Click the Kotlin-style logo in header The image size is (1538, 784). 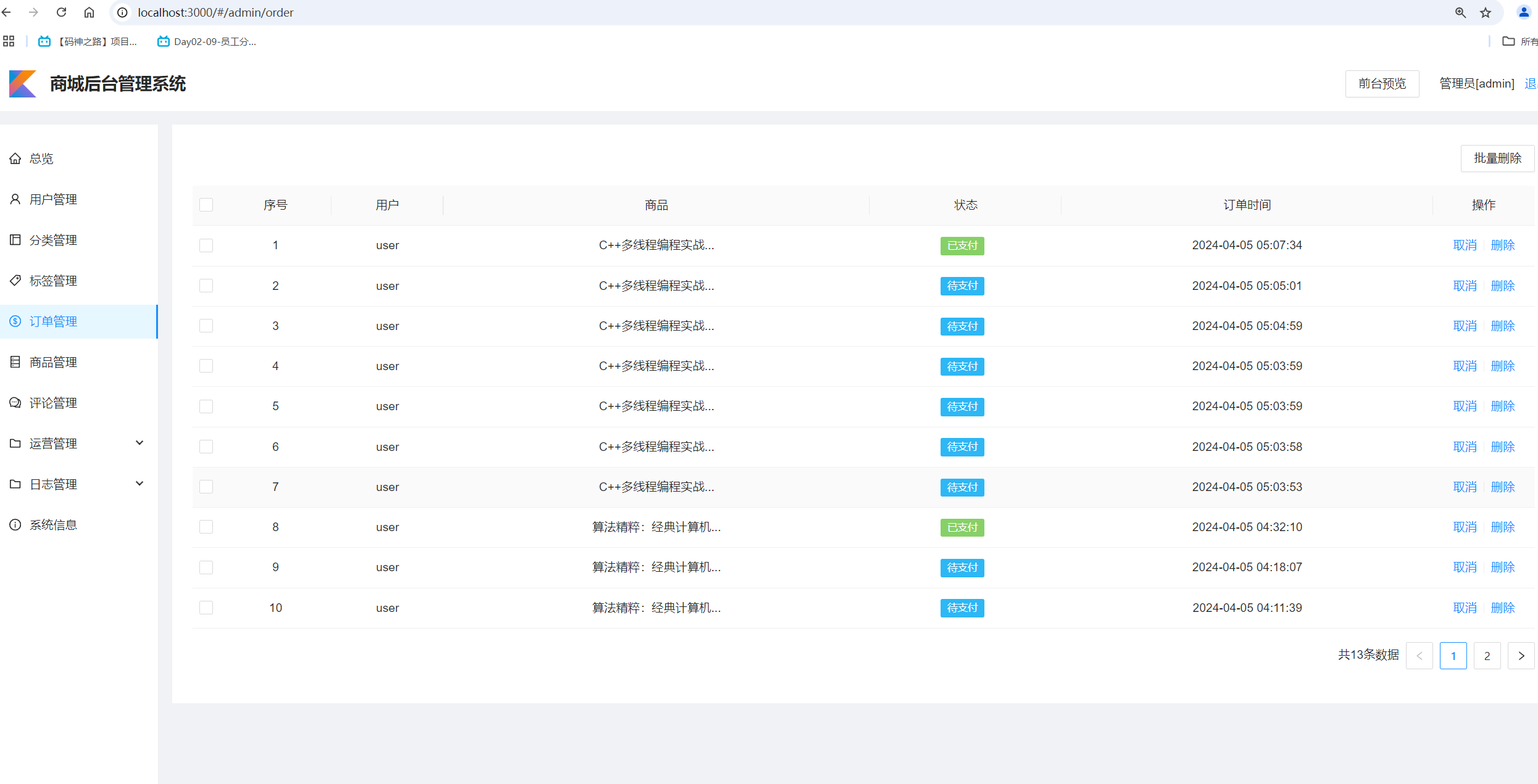coord(23,84)
